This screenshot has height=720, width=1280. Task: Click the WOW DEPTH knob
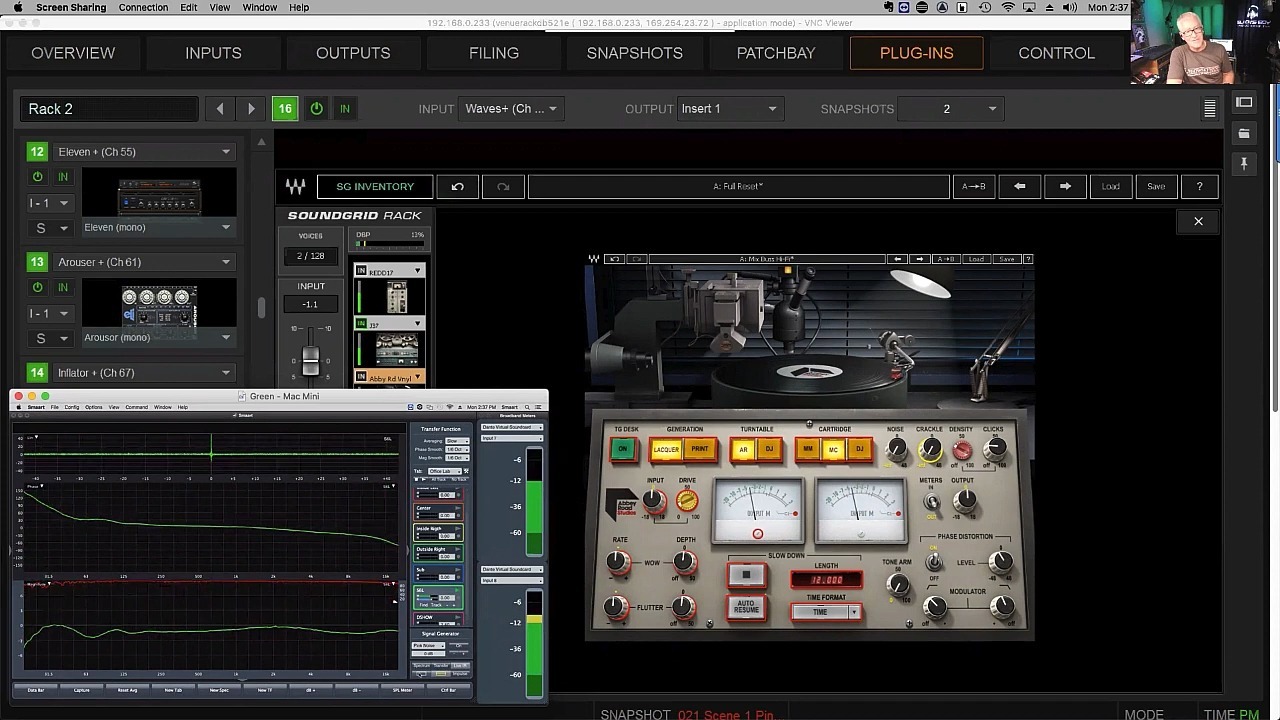coord(686,562)
